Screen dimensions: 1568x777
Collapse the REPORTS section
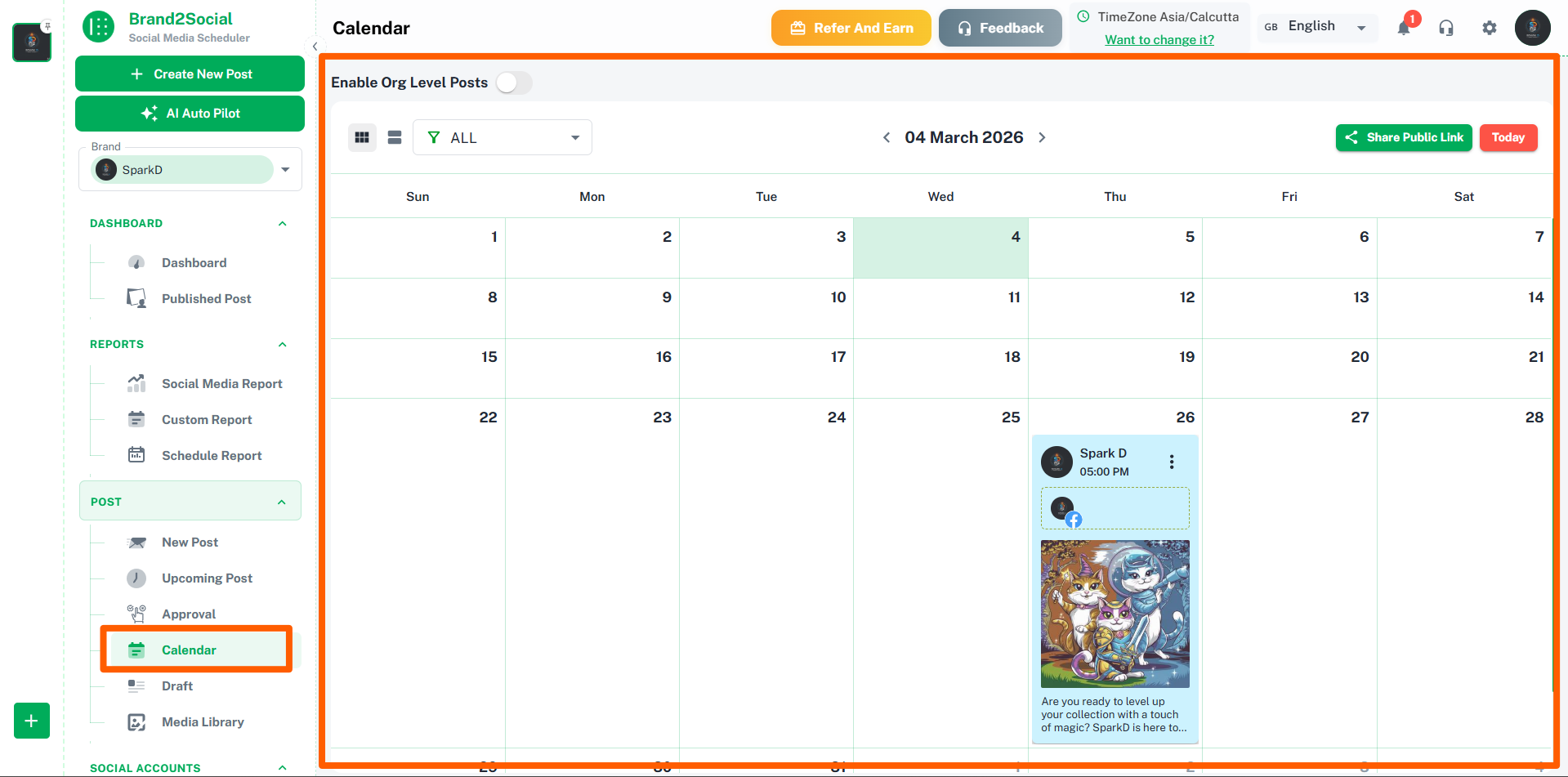[283, 344]
